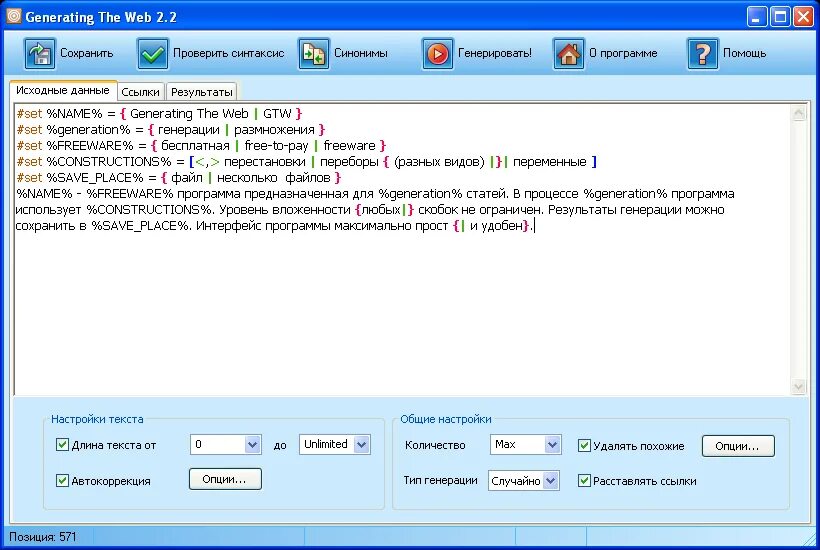The width and height of the screenshot is (820, 550).
Task: Minimize the Generating The Web window
Action: pyautogui.click(x=757, y=16)
